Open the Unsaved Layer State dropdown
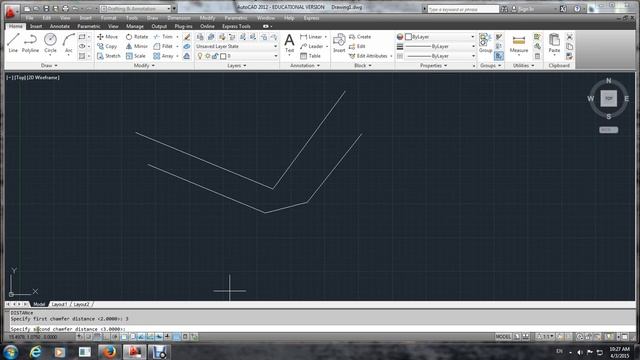The height and width of the screenshot is (360, 640). [237, 46]
